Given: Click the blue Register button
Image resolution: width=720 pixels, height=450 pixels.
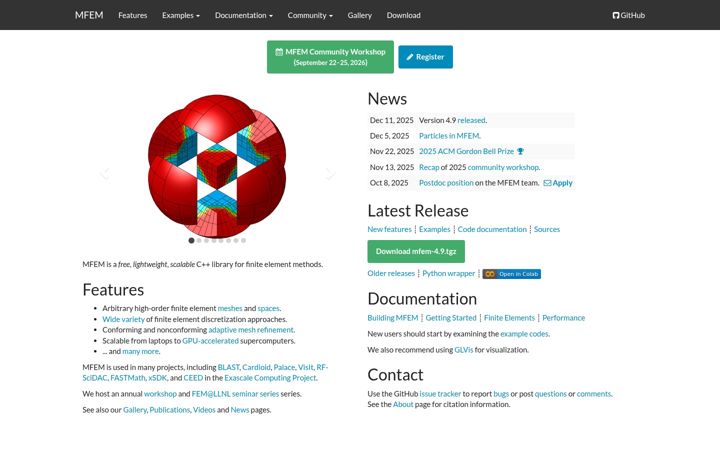Looking at the screenshot, I should pyautogui.click(x=426, y=57).
